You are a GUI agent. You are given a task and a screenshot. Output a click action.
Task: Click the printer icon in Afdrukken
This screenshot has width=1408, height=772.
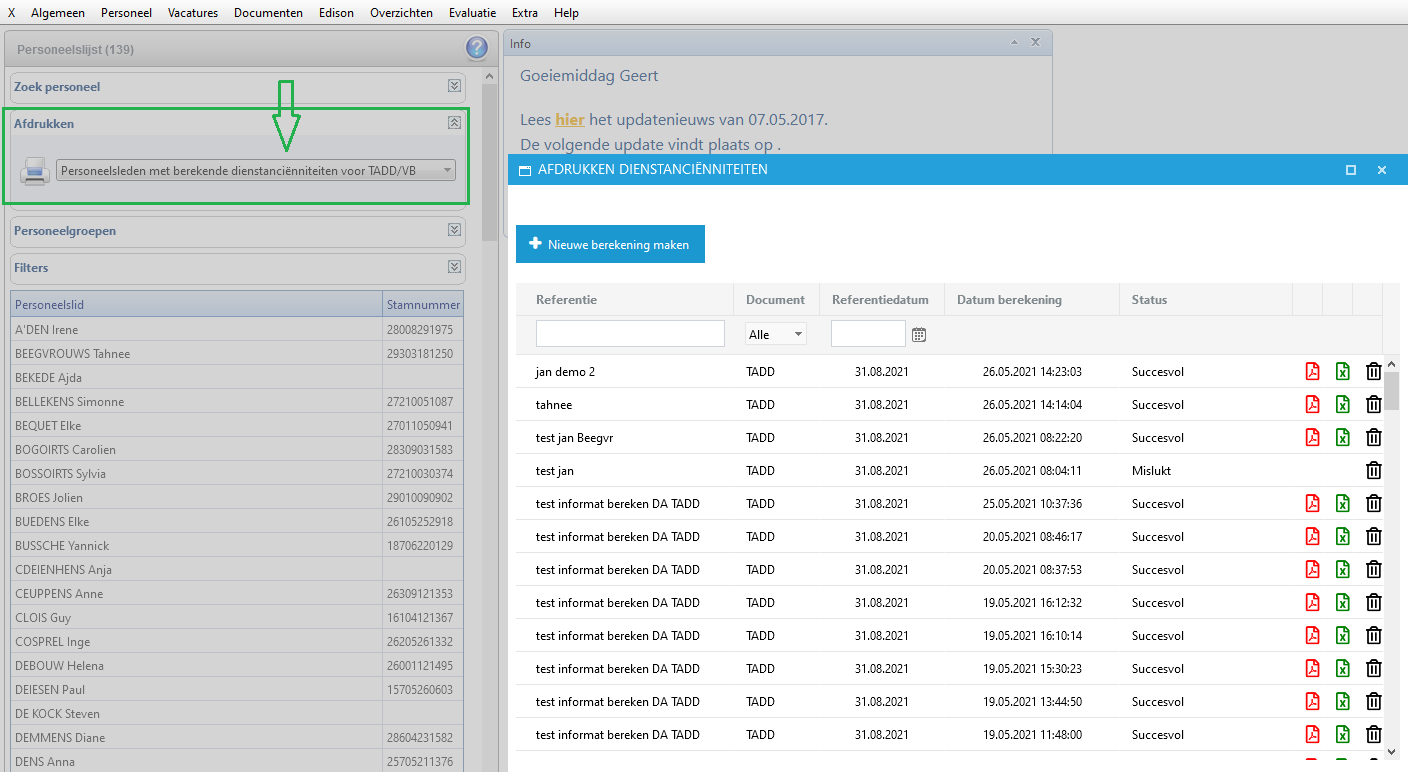(35, 171)
